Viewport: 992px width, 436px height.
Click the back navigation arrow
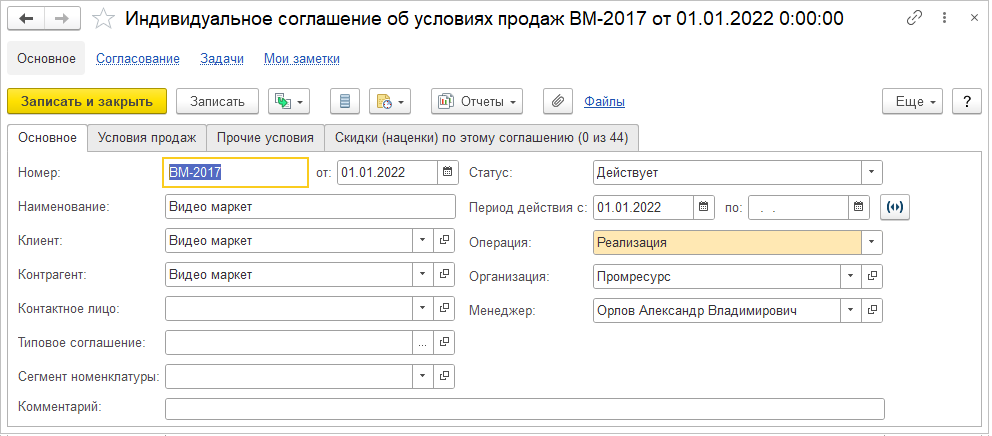point(27,18)
